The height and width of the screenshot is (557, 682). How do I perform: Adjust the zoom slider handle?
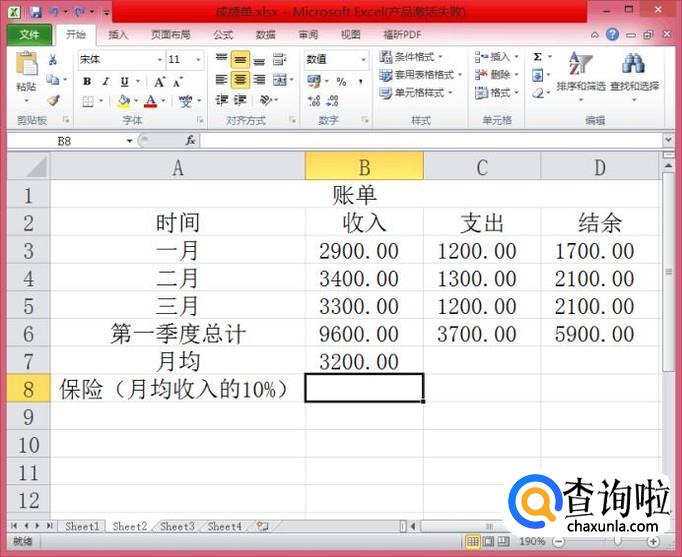618,541
